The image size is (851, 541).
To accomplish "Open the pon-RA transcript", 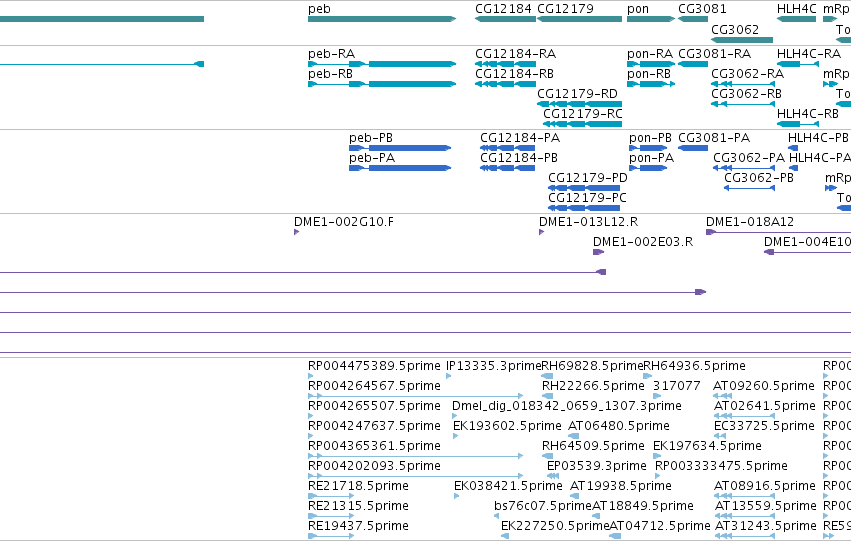I will (650, 54).
